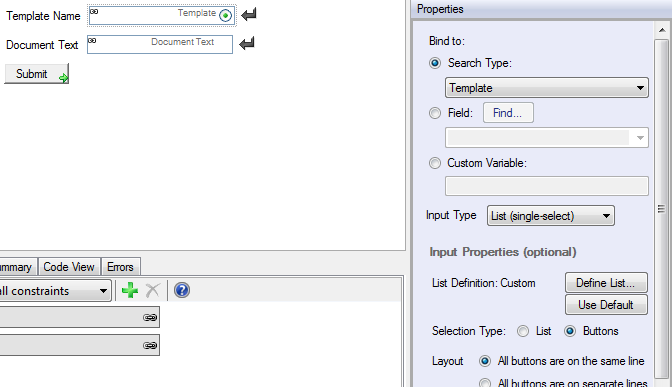Click the Custom Variable text input field
This screenshot has height=387, width=672.
pos(547,186)
